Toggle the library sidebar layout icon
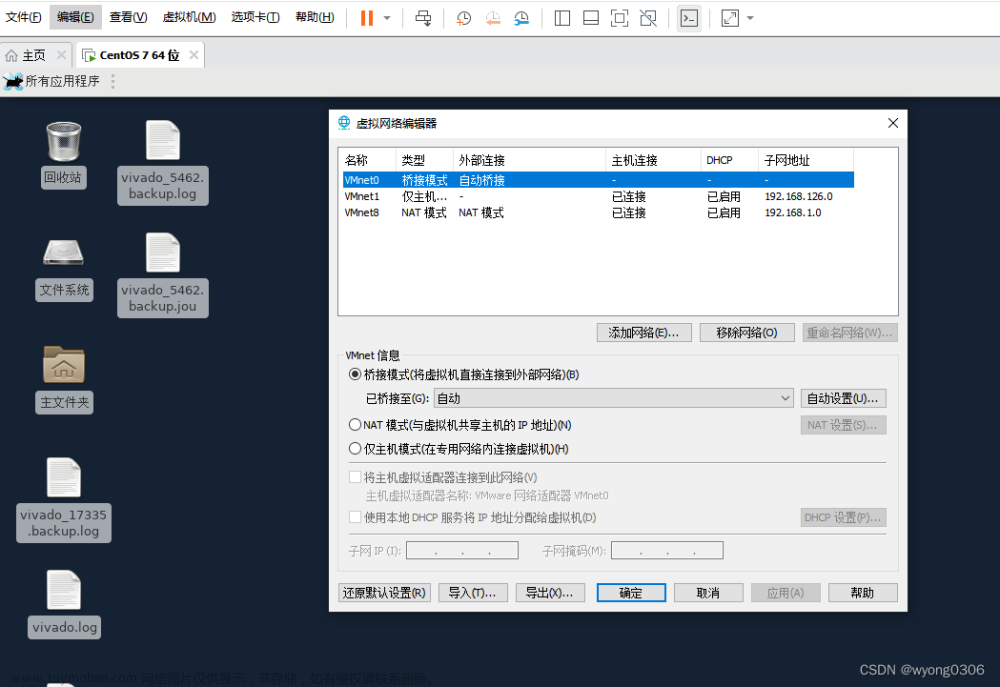The width and height of the screenshot is (1000, 687). [x=562, y=18]
